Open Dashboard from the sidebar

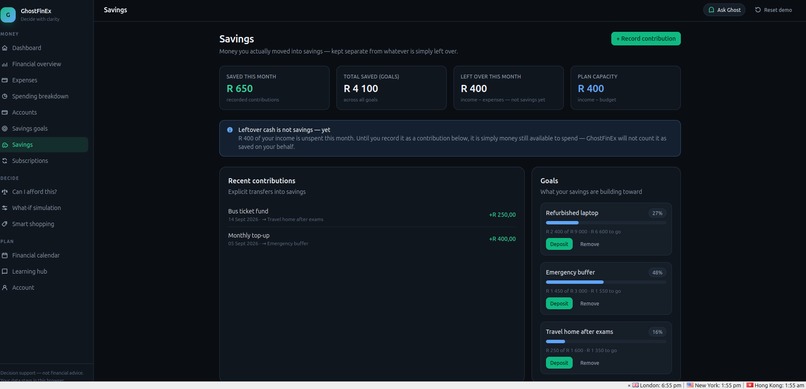click(x=44, y=48)
